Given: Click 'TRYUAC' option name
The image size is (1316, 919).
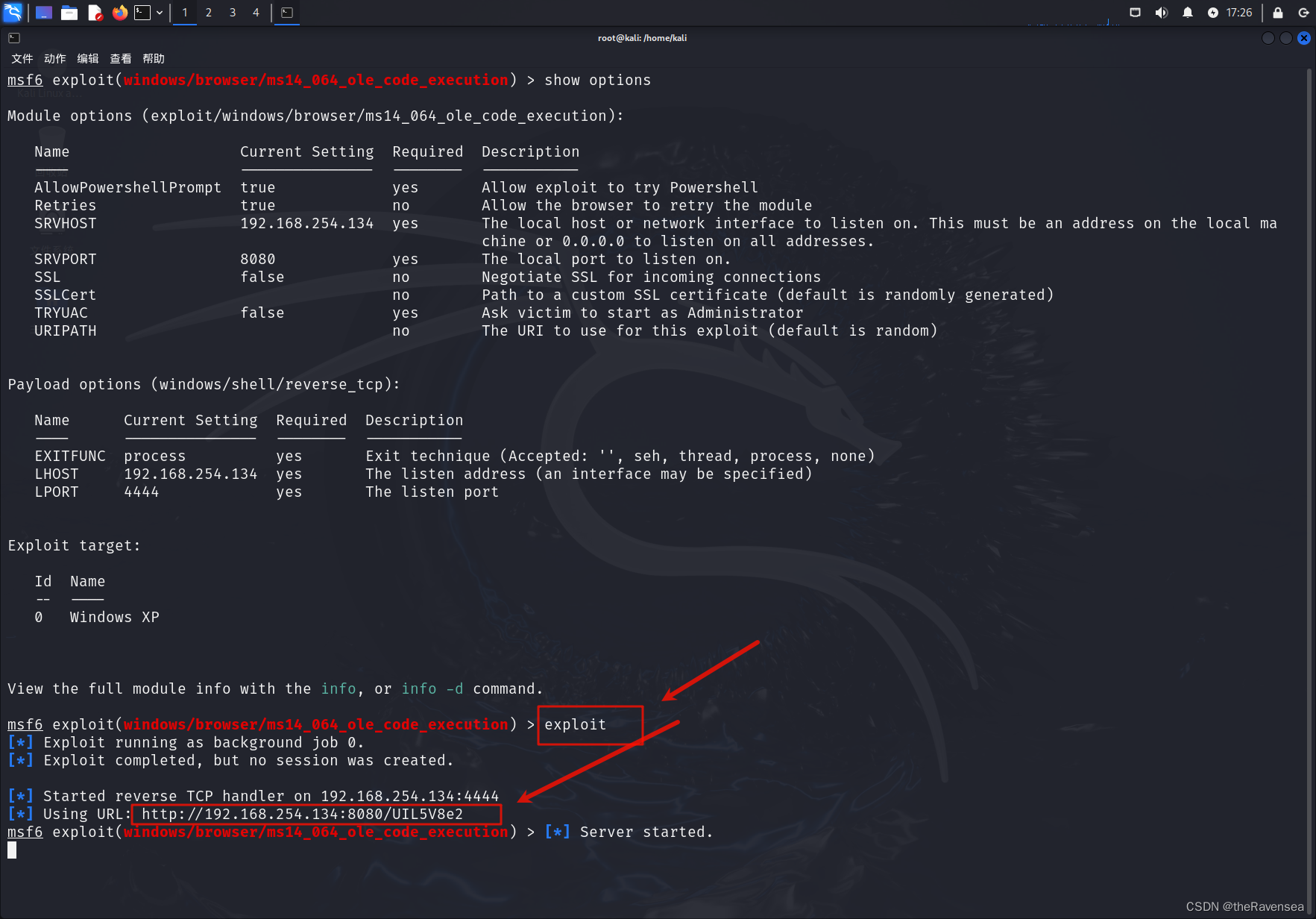Looking at the screenshot, I should (x=61, y=313).
